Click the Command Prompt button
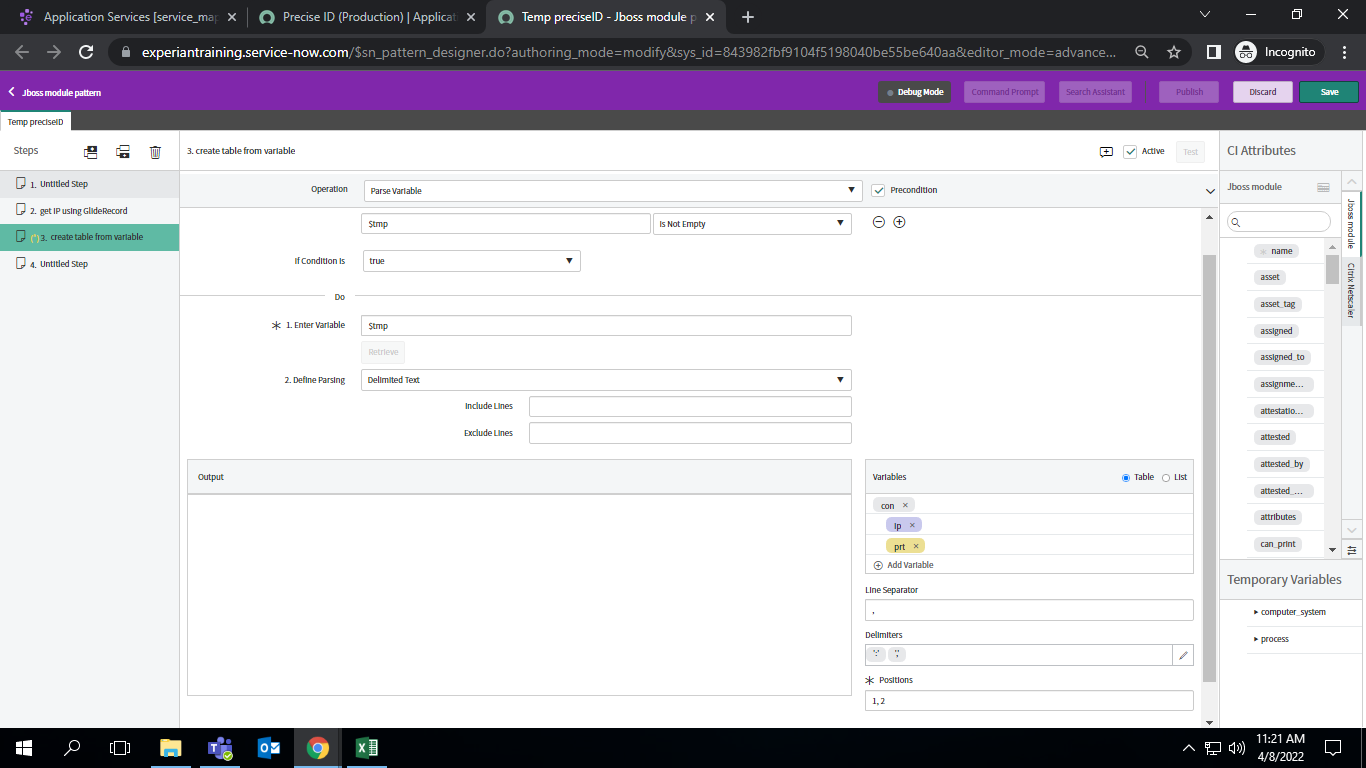The width and height of the screenshot is (1366, 768). [1005, 92]
